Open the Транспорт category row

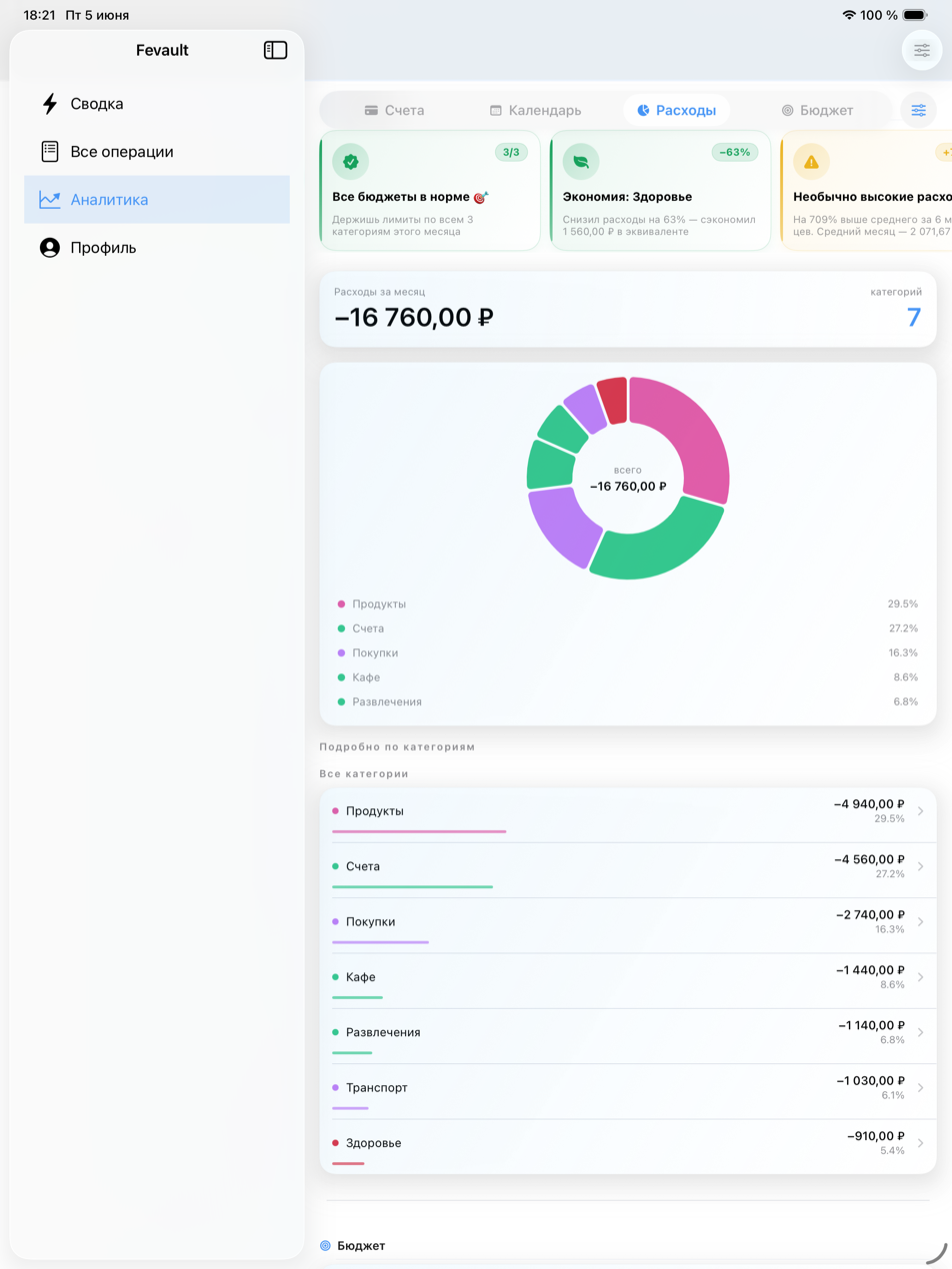[628, 1091]
